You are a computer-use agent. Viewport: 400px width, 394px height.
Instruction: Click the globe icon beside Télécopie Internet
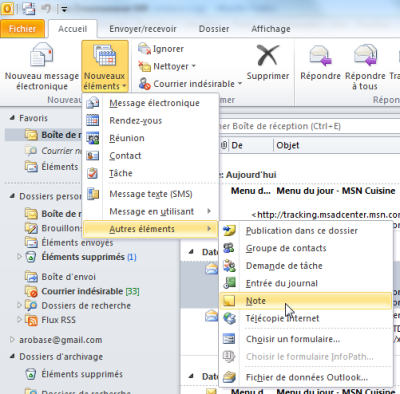[229, 318]
